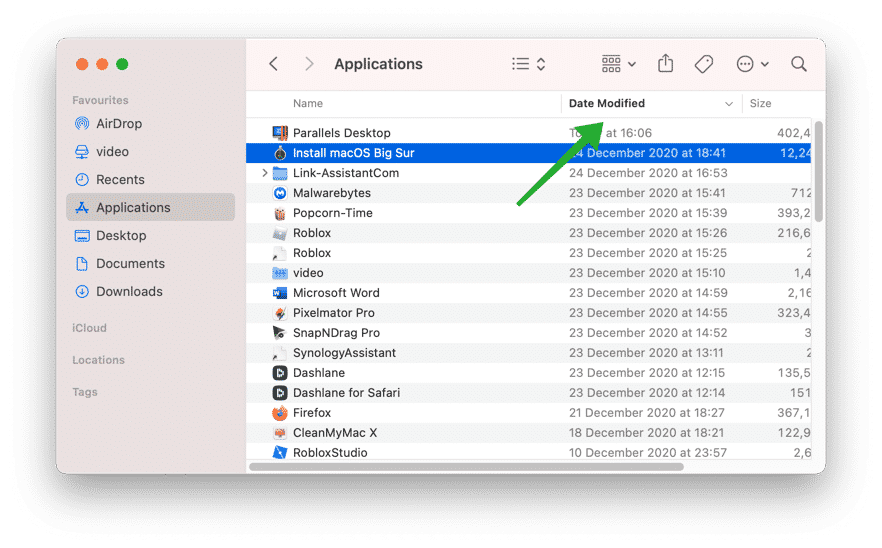This screenshot has height=548, width=882.
Task: Select Downloads in the sidebar
Action: (151, 291)
